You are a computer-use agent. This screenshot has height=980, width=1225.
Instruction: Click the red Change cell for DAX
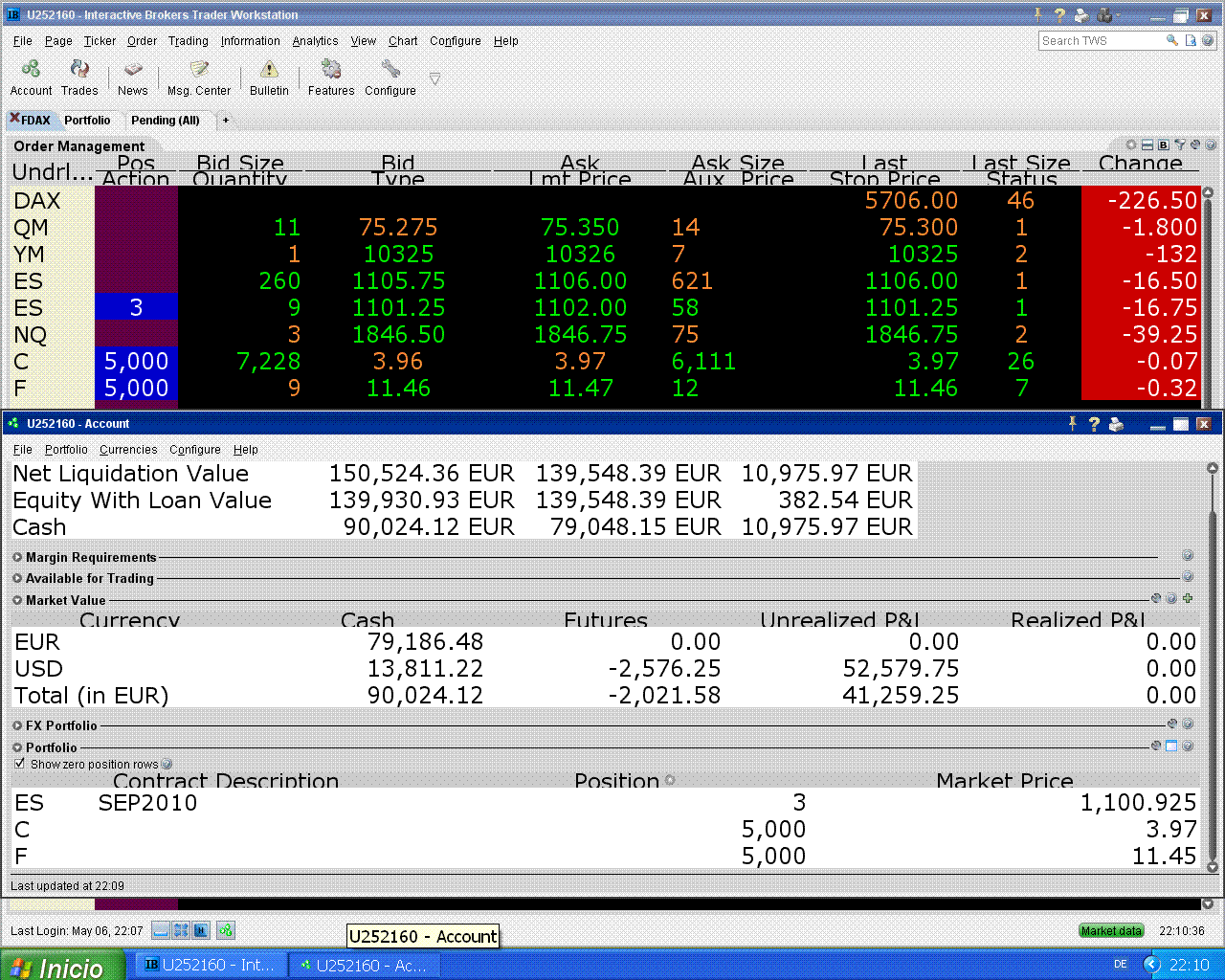click(1140, 201)
